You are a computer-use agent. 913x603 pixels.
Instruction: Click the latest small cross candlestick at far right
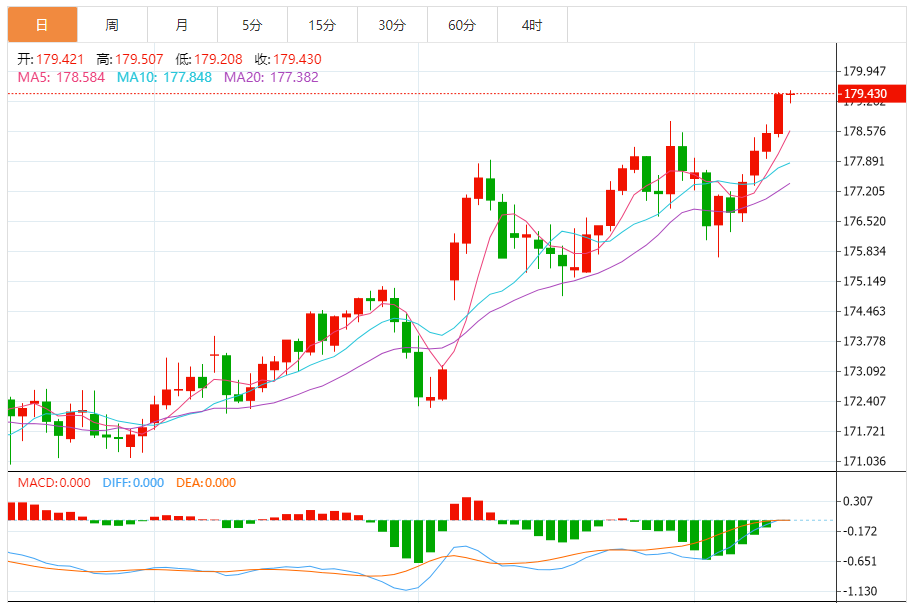(x=791, y=96)
